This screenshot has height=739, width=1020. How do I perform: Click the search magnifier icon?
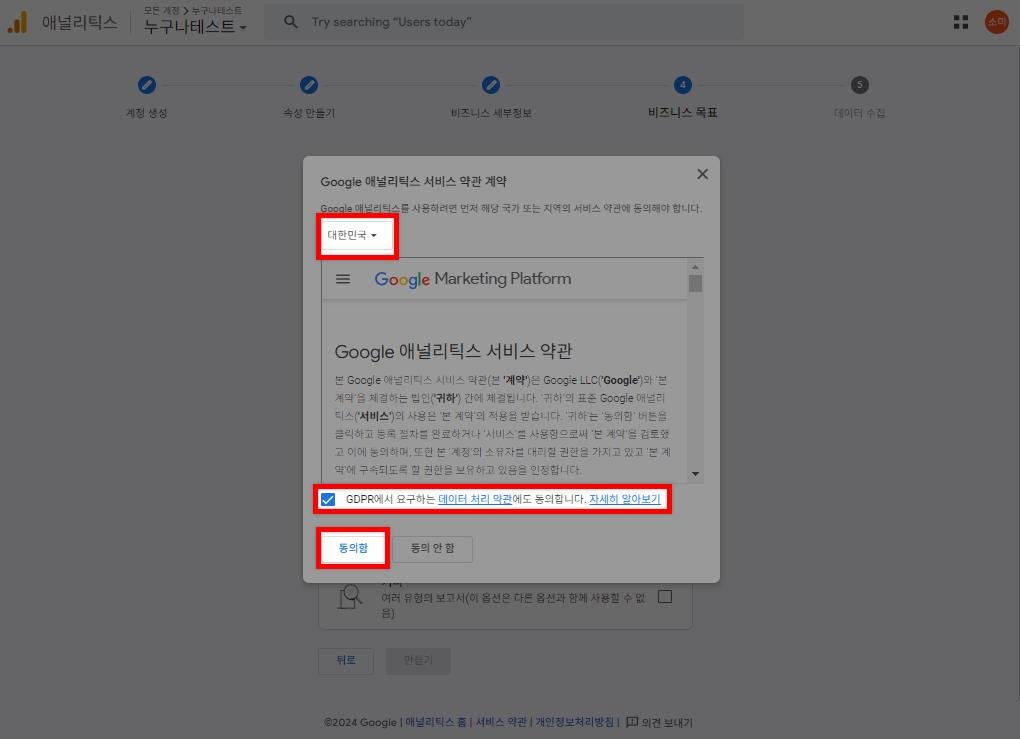(x=291, y=22)
